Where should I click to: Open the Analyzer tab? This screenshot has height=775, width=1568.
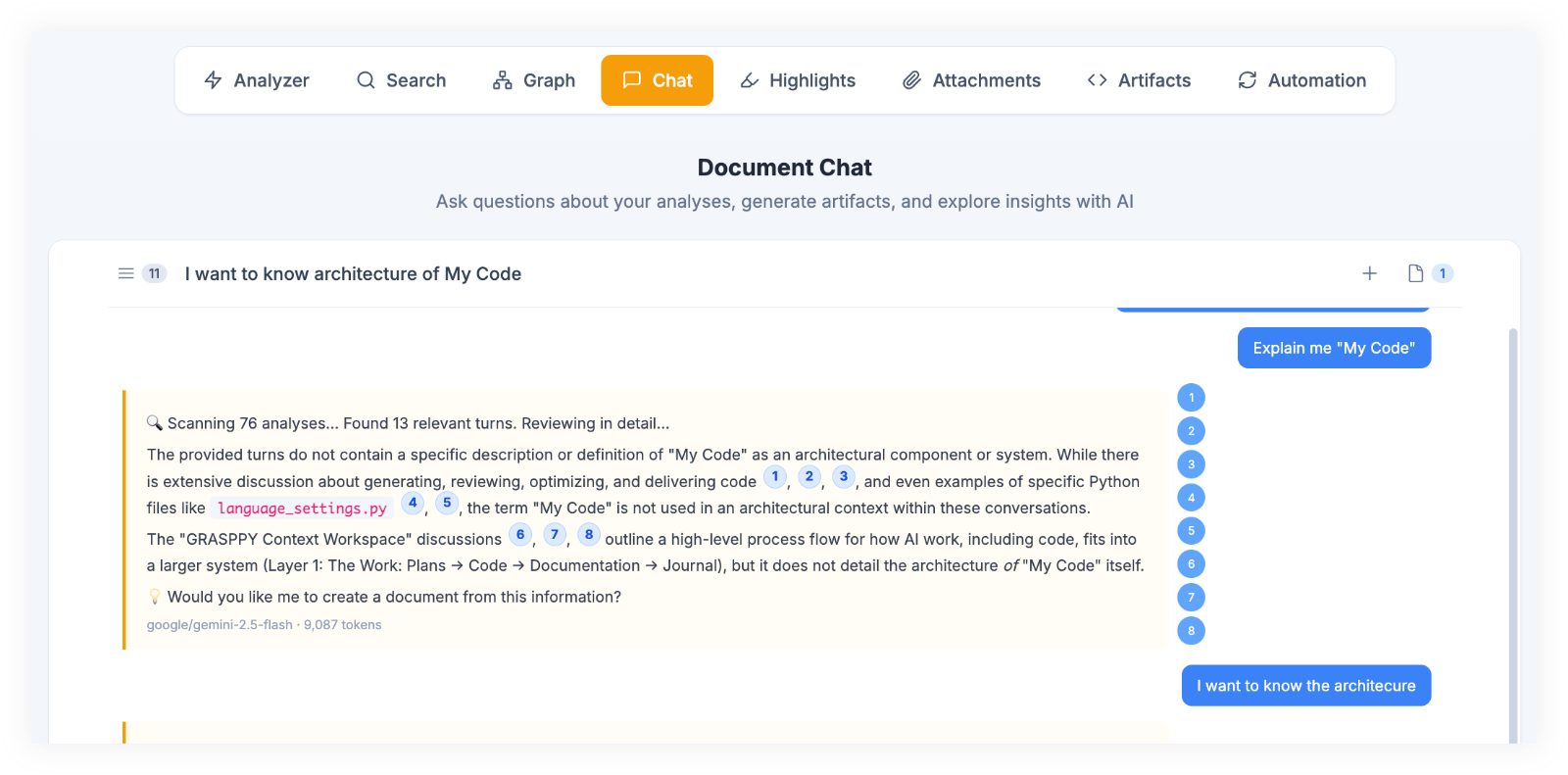tap(256, 80)
